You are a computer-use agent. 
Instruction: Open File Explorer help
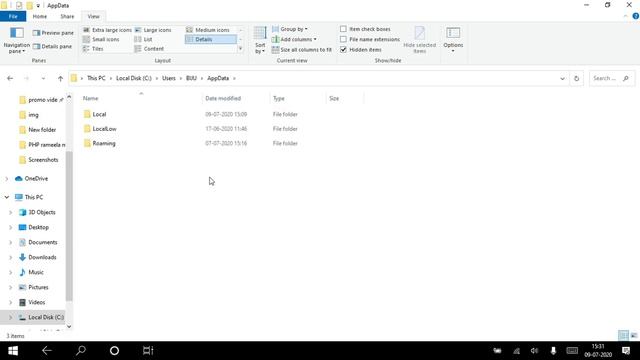[636, 16]
